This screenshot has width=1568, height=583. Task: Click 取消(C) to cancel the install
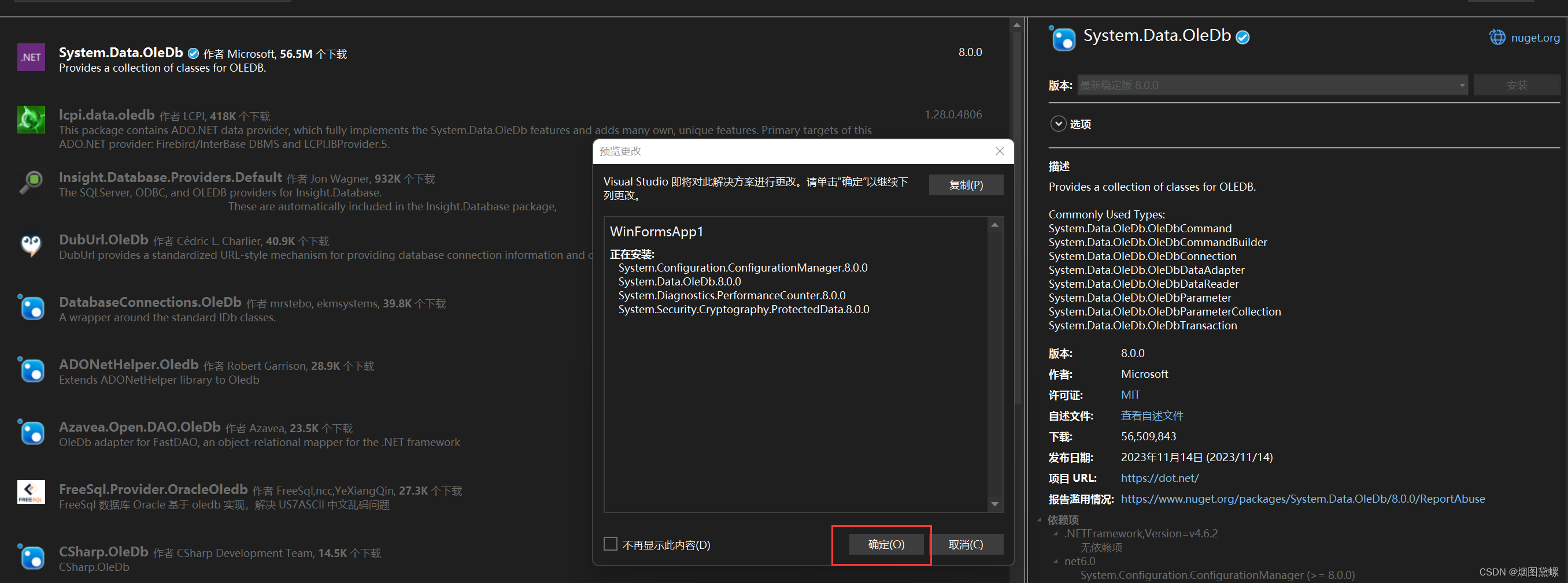(x=966, y=544)
